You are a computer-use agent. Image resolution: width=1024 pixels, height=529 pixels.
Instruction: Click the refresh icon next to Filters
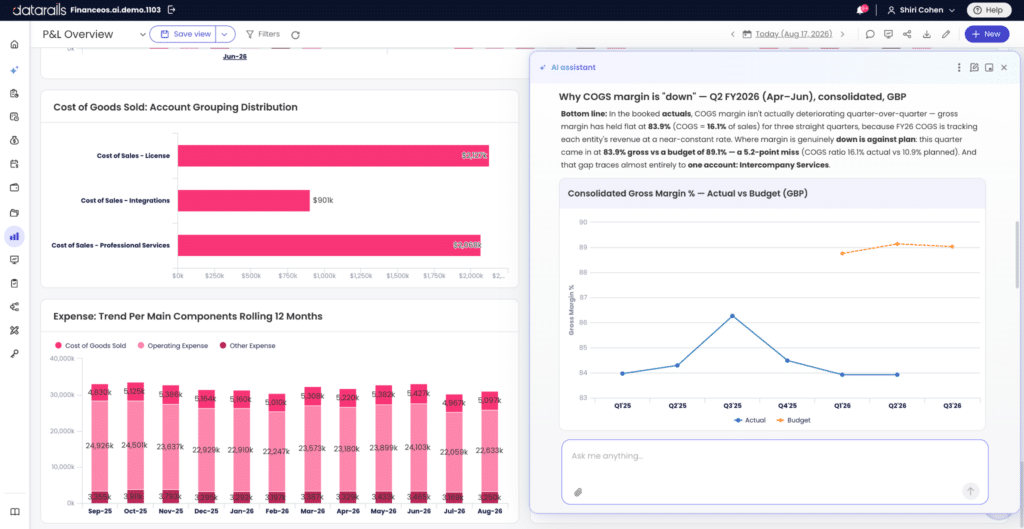click(x=295, y=35)
